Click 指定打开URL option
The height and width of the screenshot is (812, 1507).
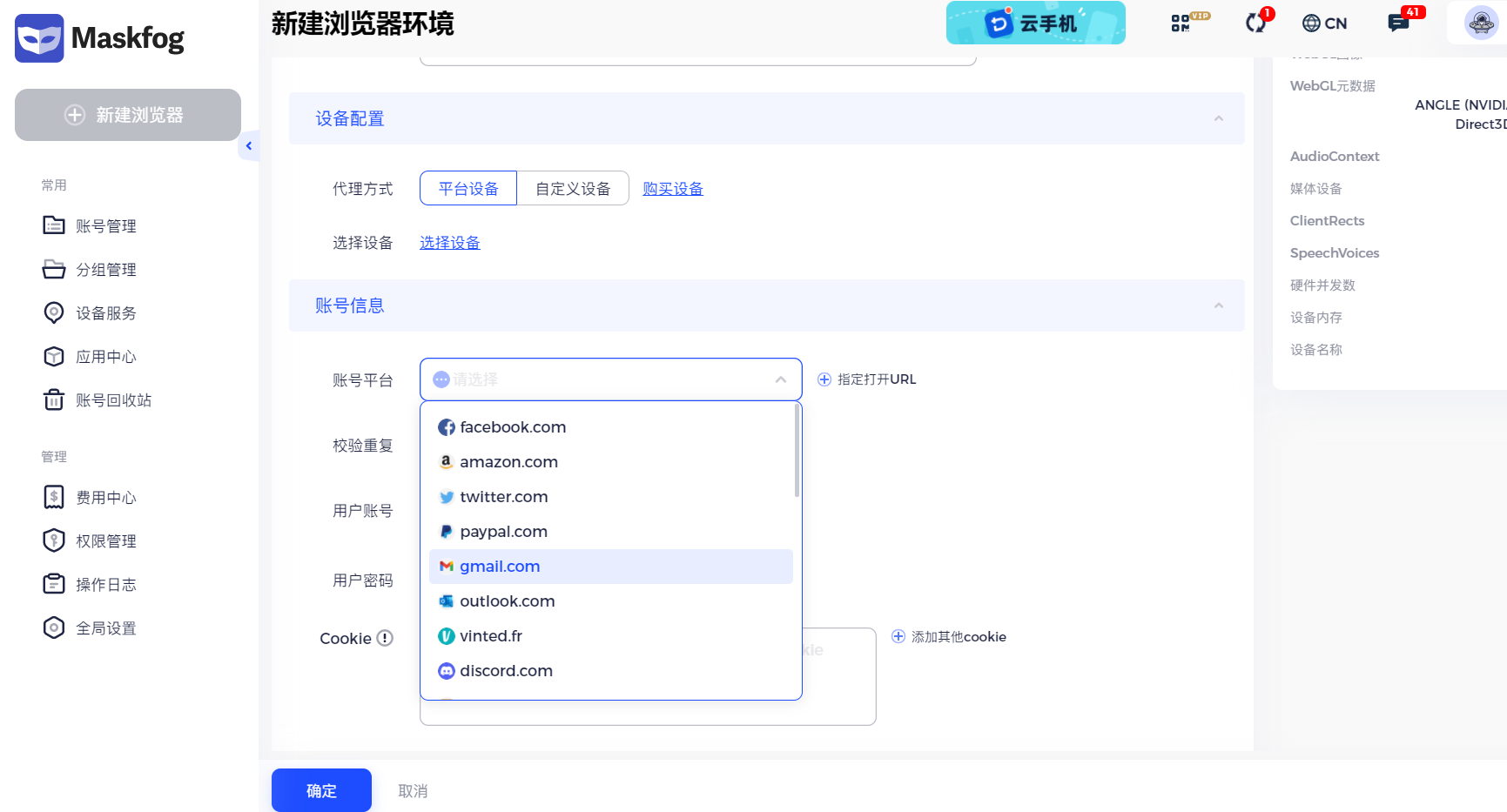(x=867, y=379)
